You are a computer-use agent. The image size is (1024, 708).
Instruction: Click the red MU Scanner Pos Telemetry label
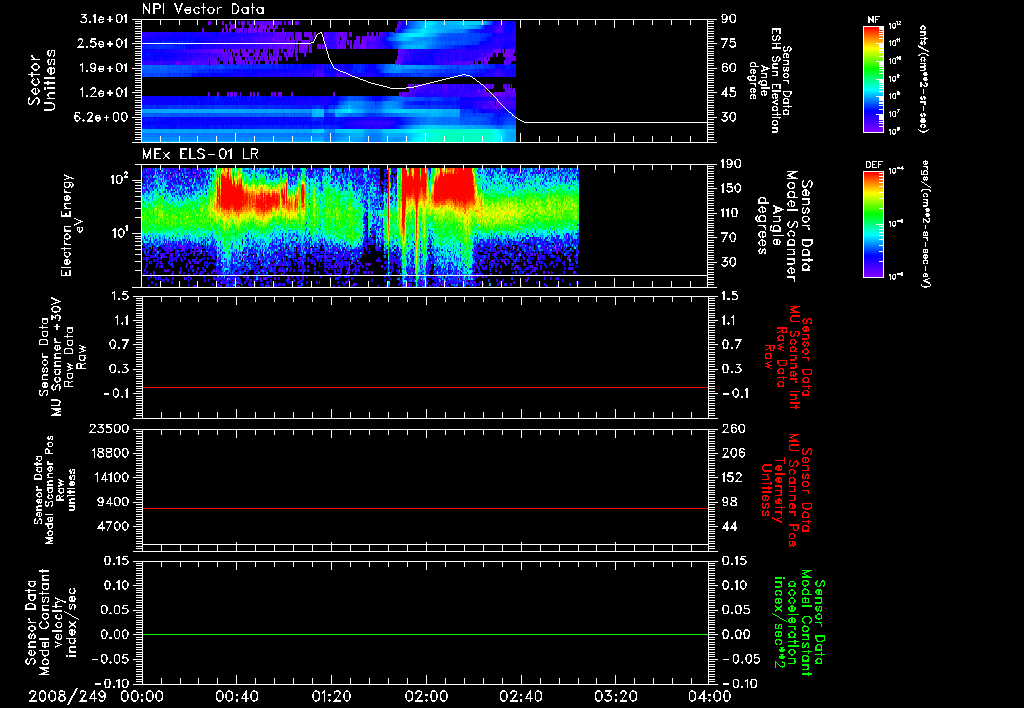pos(786,490)
